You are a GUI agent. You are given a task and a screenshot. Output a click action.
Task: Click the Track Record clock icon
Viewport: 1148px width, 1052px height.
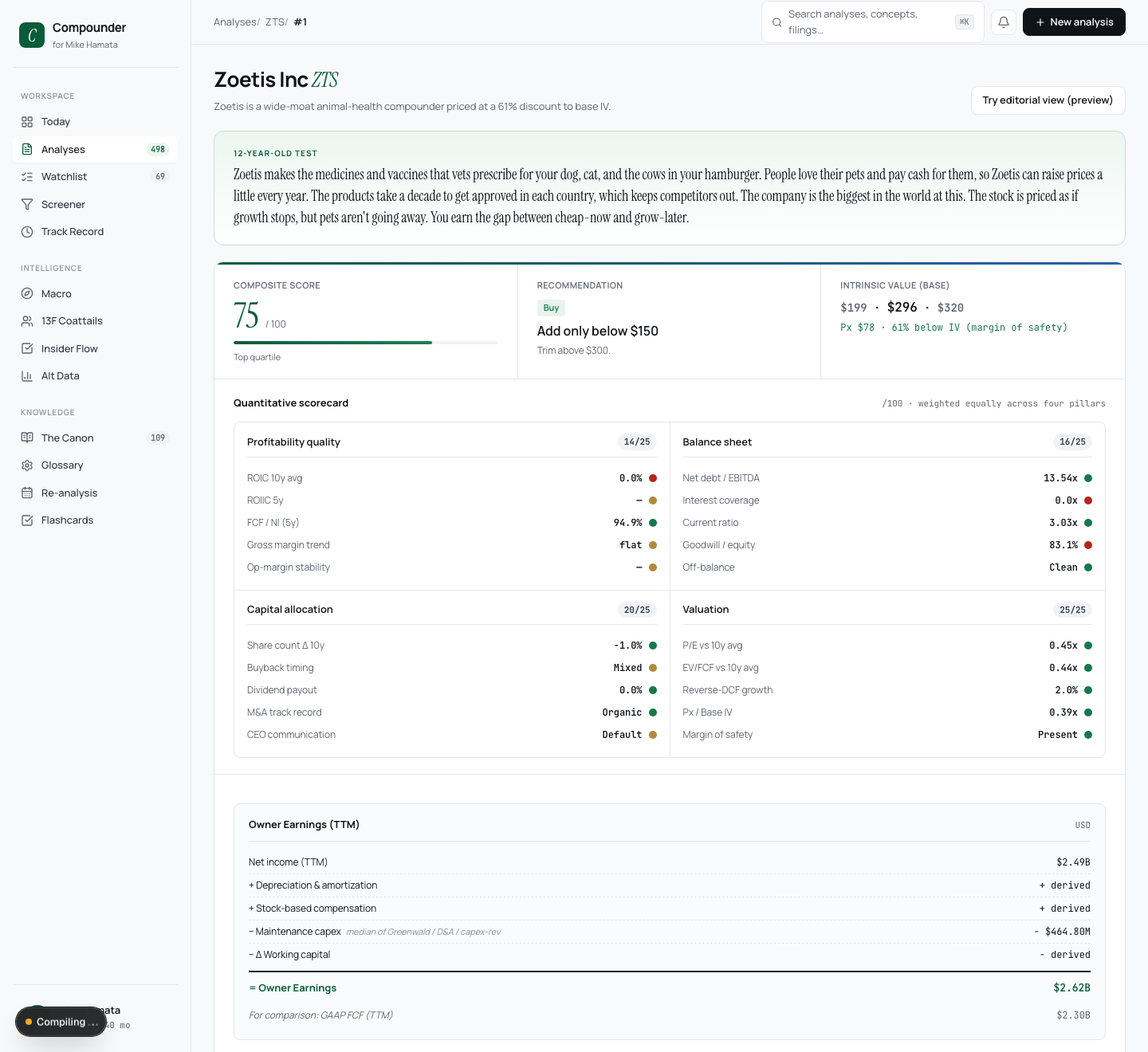[x=27, y=232]
